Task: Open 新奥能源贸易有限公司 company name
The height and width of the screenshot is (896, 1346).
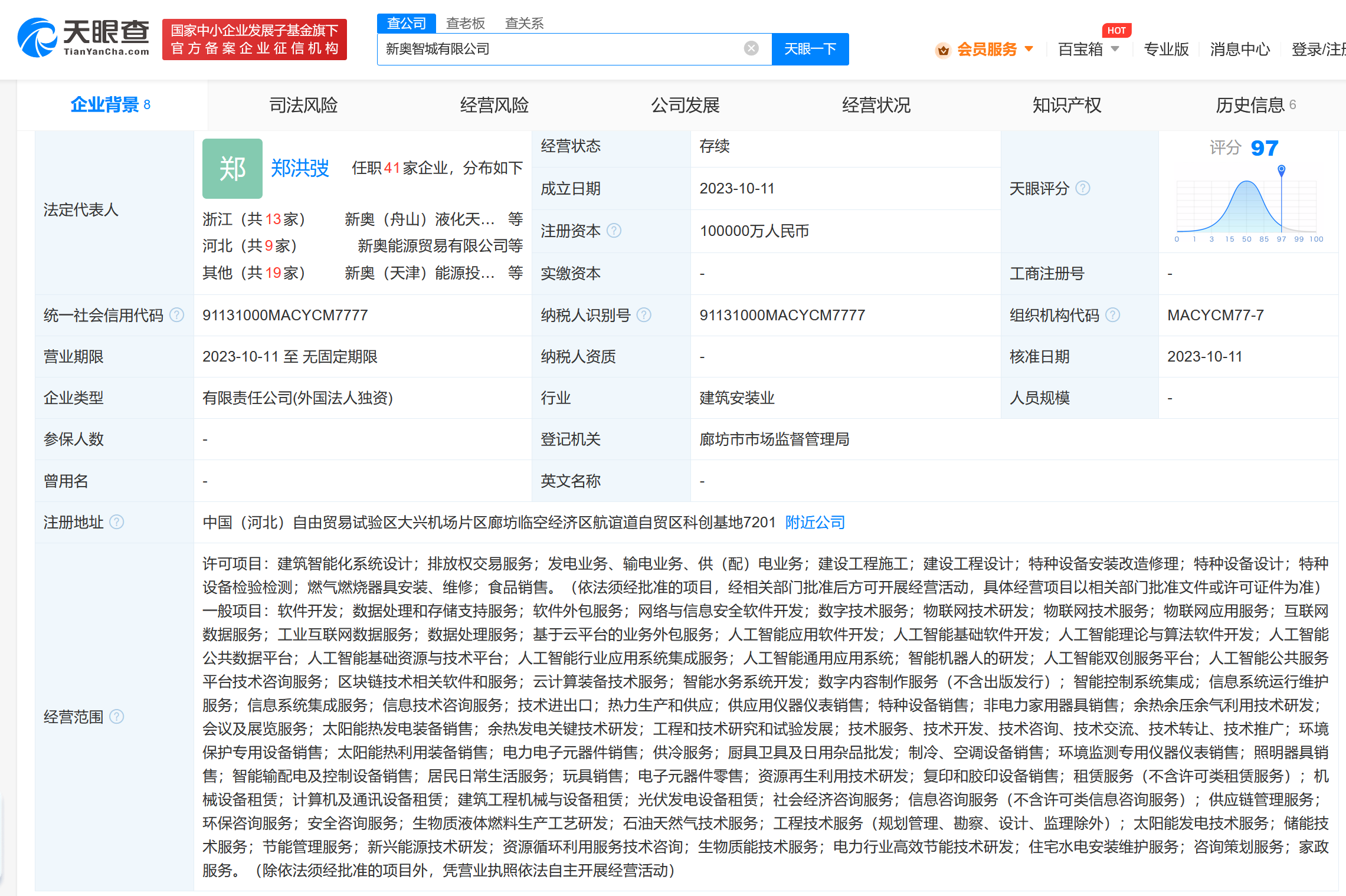Action: click(433, 245)
